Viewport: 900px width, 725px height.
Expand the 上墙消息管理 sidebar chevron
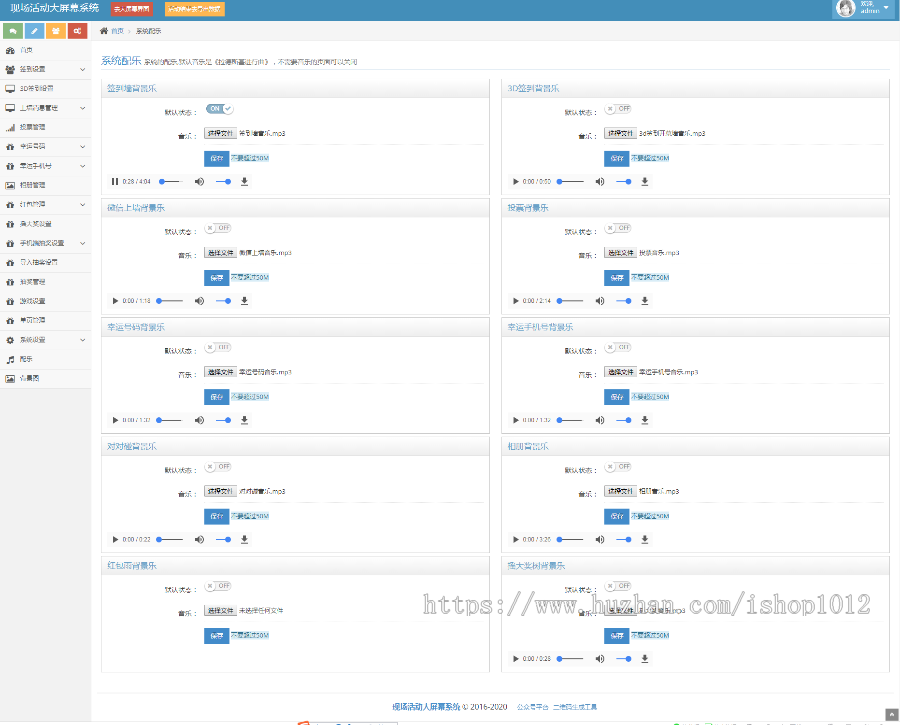coord(83,108)
